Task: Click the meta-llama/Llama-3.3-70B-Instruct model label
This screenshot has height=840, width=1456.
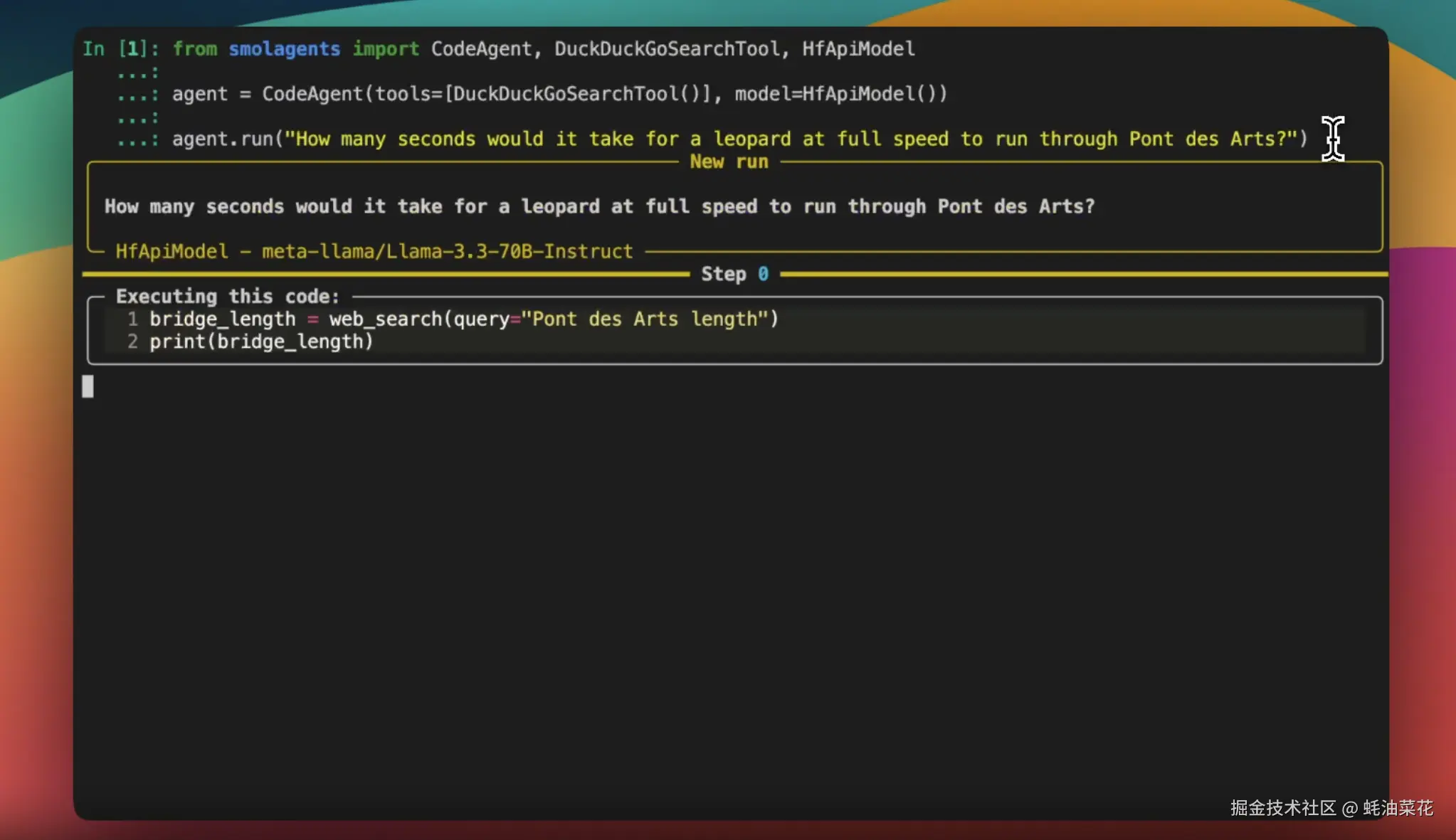Action: click(447, 251)
